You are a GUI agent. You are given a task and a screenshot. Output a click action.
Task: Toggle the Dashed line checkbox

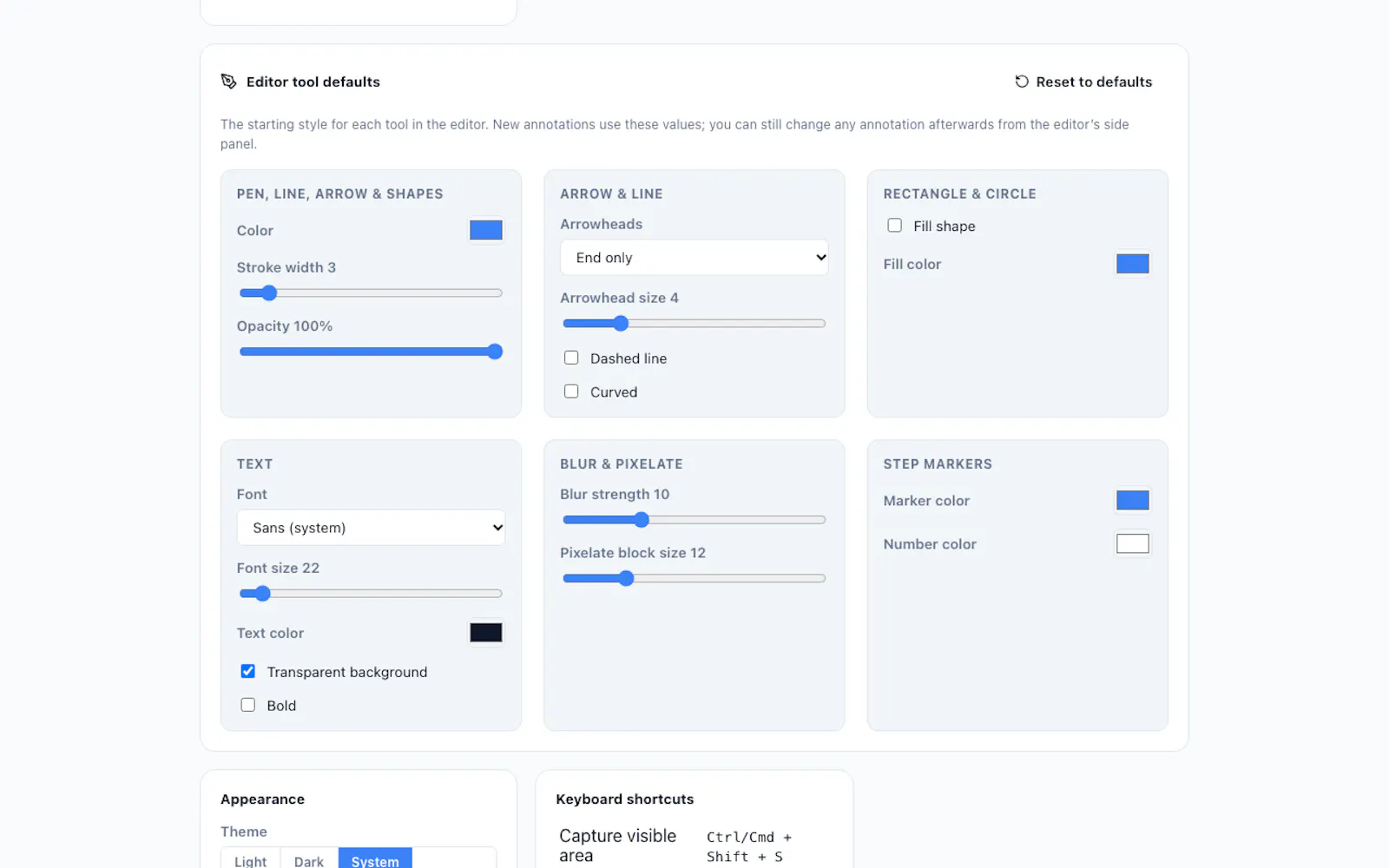(x=571, y=358)
